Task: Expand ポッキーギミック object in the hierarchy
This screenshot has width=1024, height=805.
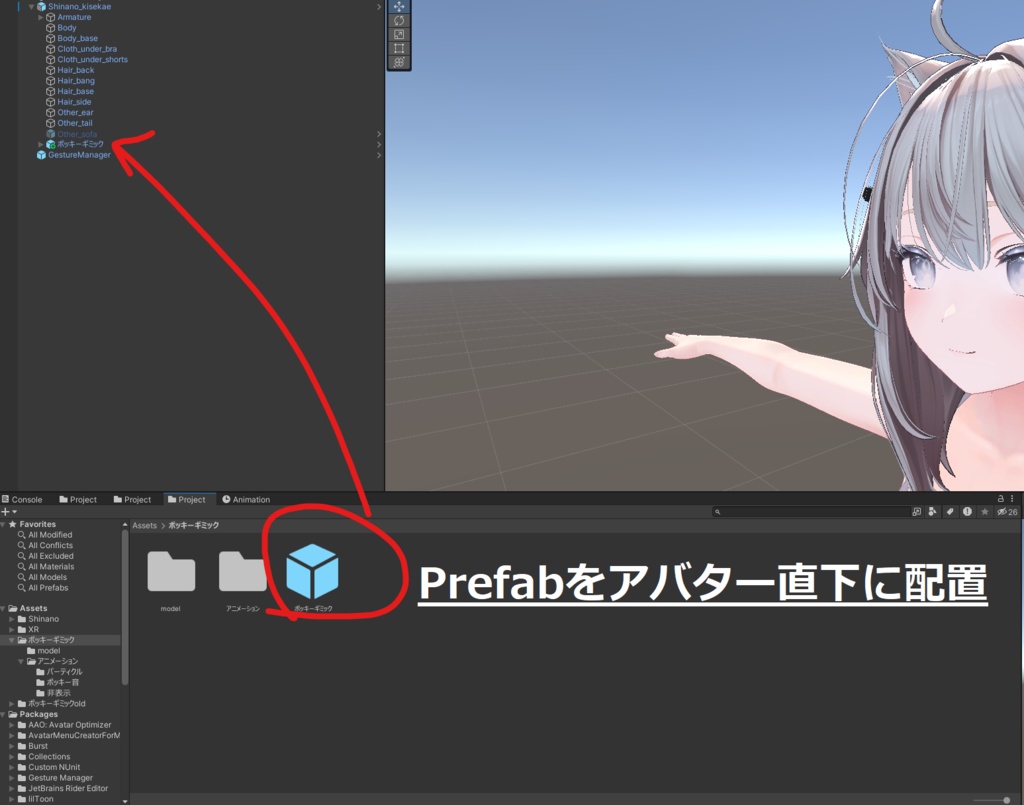Action: pos(40,144)
